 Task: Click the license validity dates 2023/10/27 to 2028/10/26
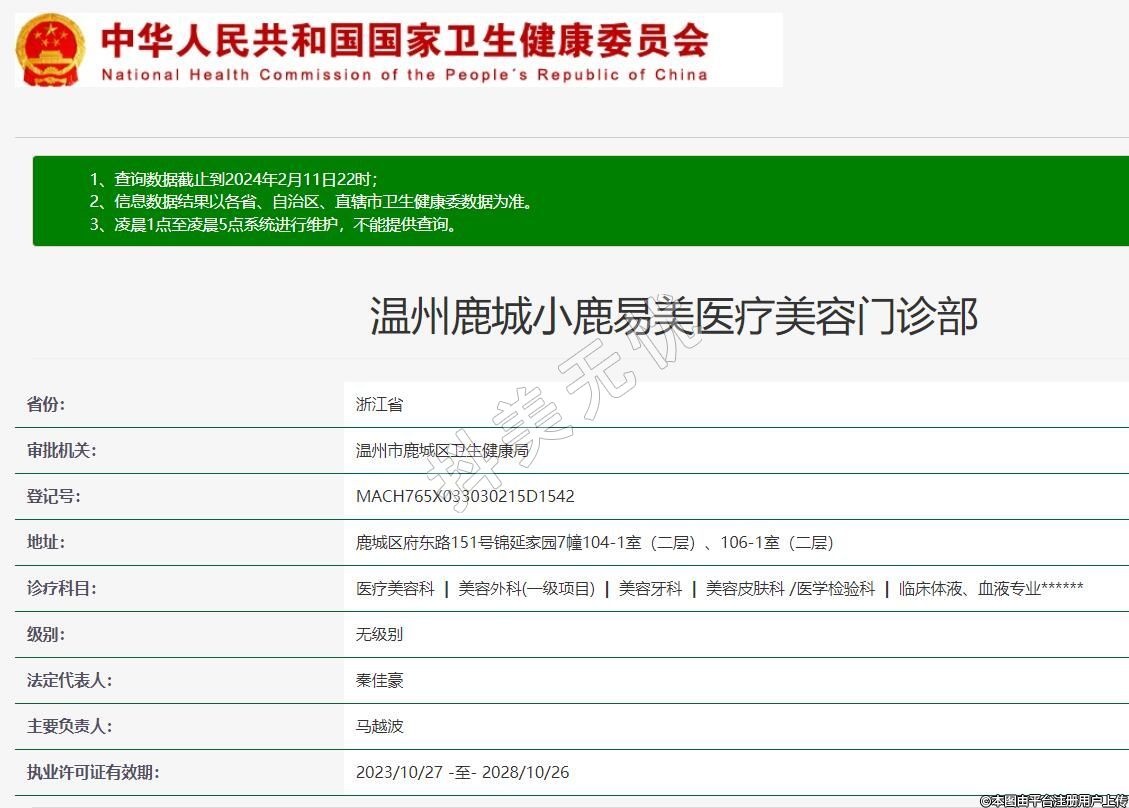(x=462, y=772)
